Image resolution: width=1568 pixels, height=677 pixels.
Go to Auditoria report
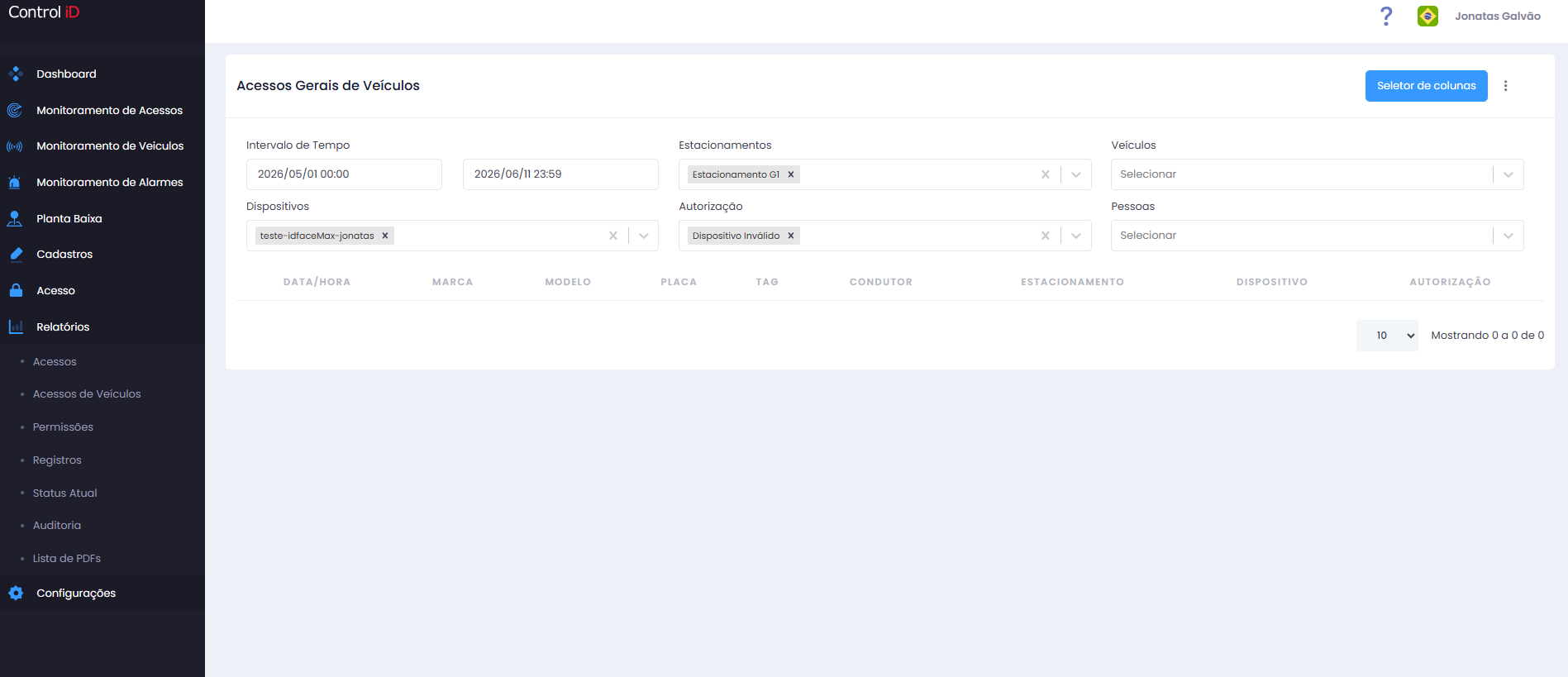(x=57, y=526)
